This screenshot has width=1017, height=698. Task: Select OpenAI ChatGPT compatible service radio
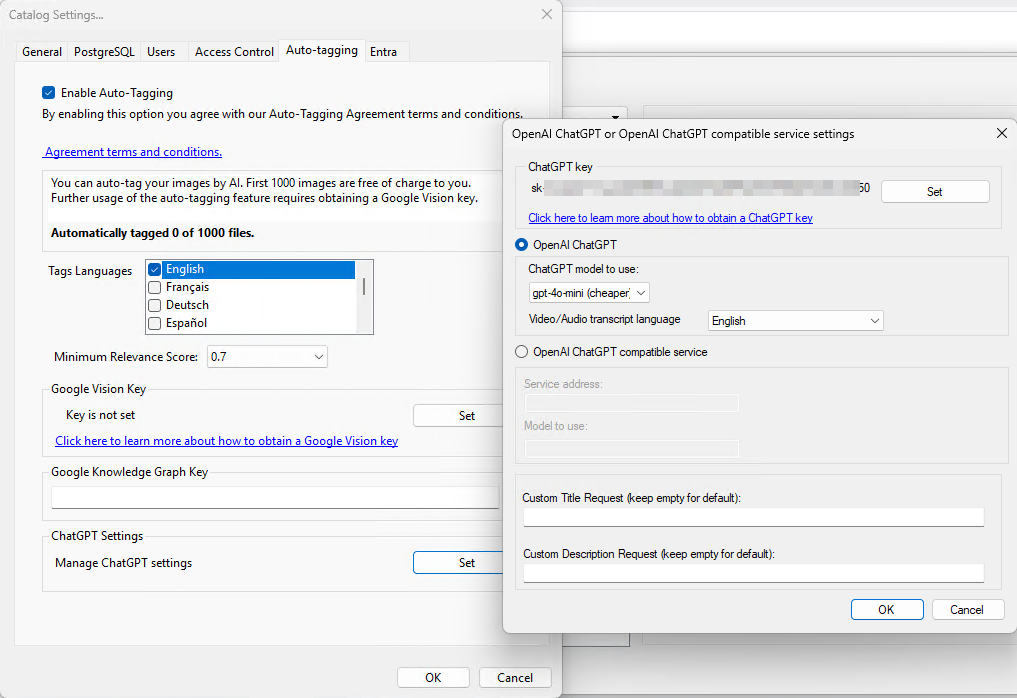tap(521, 352)
